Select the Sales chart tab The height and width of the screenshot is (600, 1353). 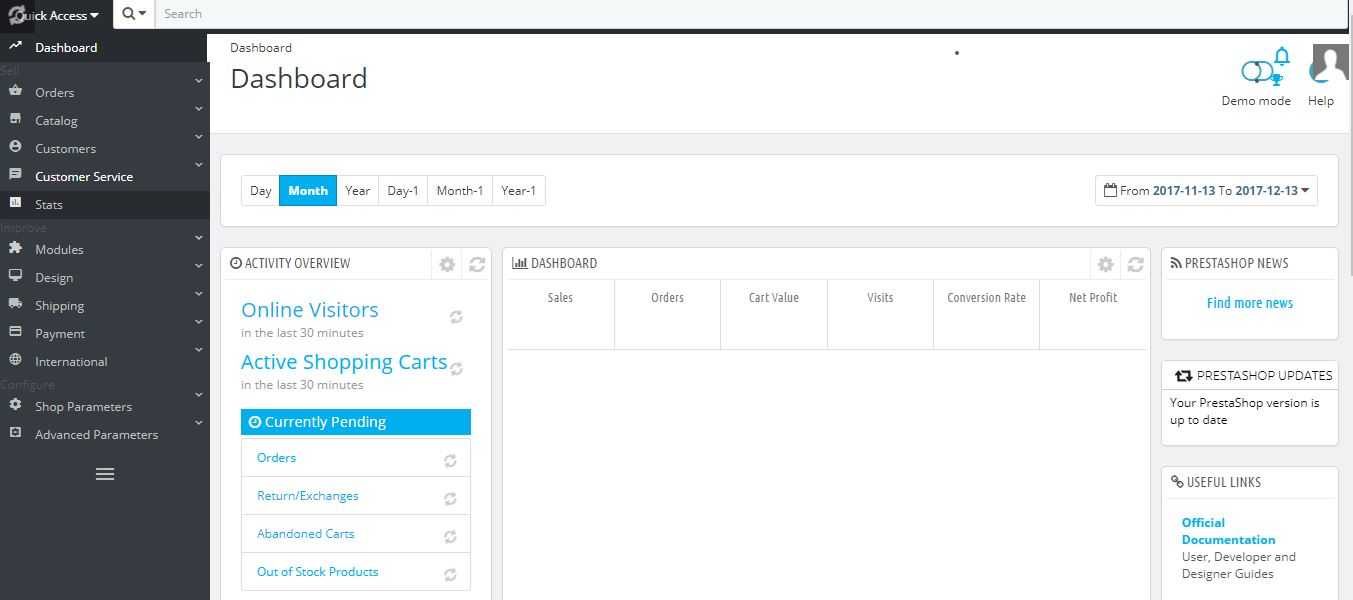(561, 315)
